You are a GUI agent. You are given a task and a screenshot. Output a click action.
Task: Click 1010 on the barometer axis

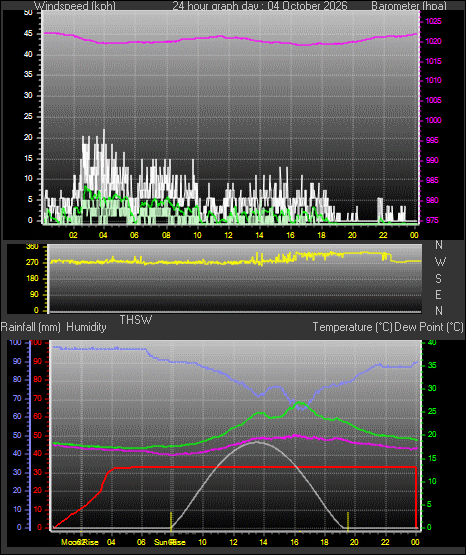click(433, 80)
